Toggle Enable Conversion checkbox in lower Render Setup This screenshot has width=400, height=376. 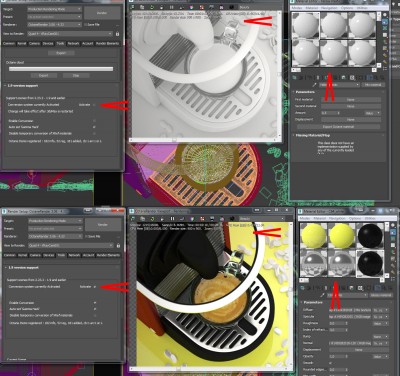pyautogui.click(x=95, y=303)
